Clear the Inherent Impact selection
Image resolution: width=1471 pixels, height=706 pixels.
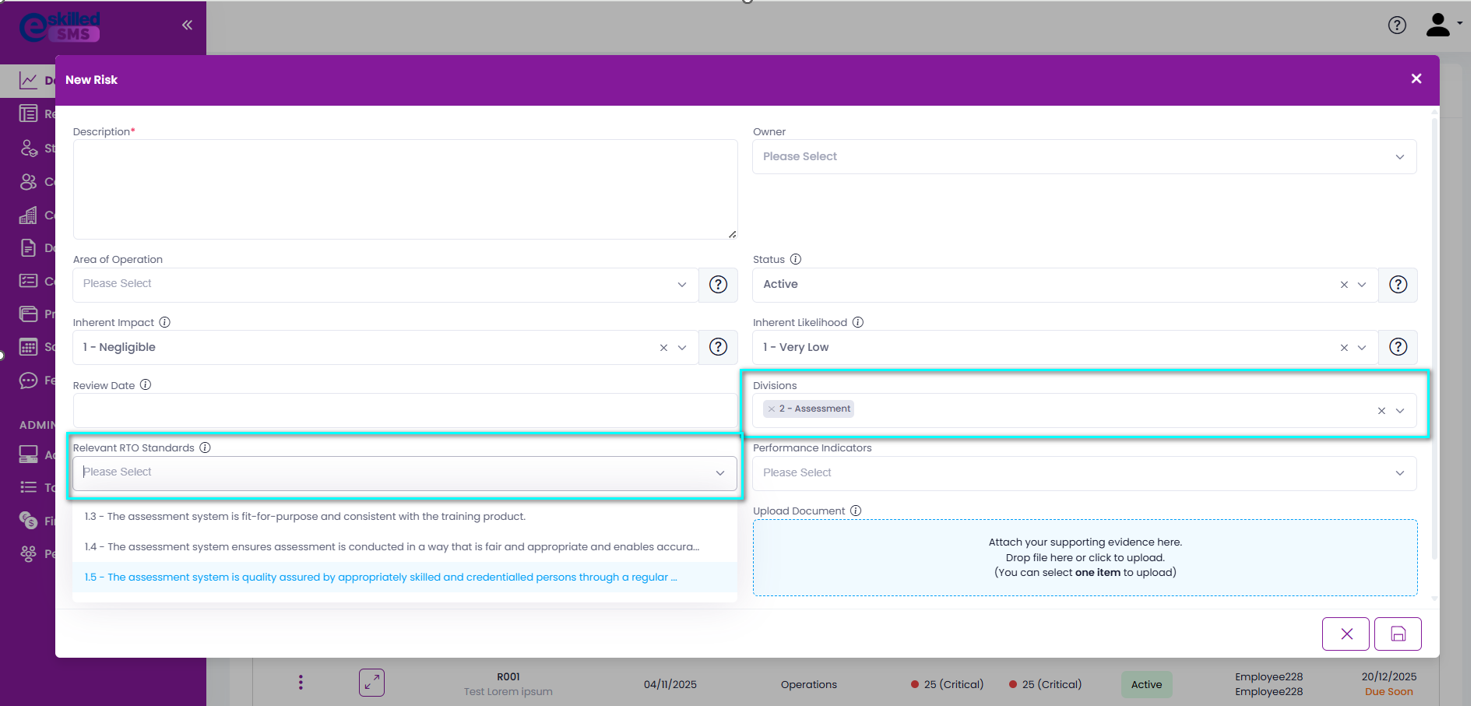click(663, 348)
